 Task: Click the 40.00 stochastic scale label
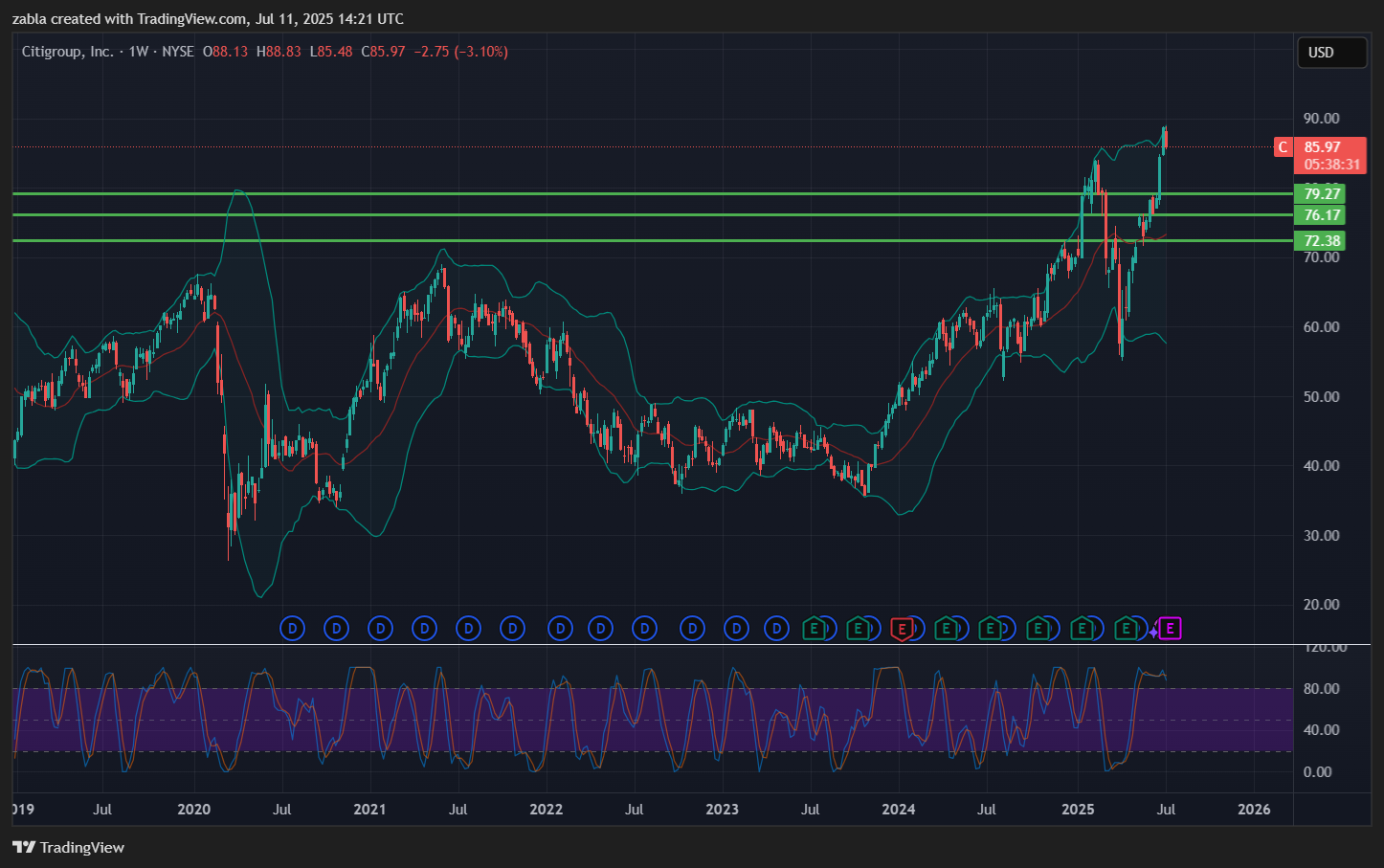coord(1321,729)
